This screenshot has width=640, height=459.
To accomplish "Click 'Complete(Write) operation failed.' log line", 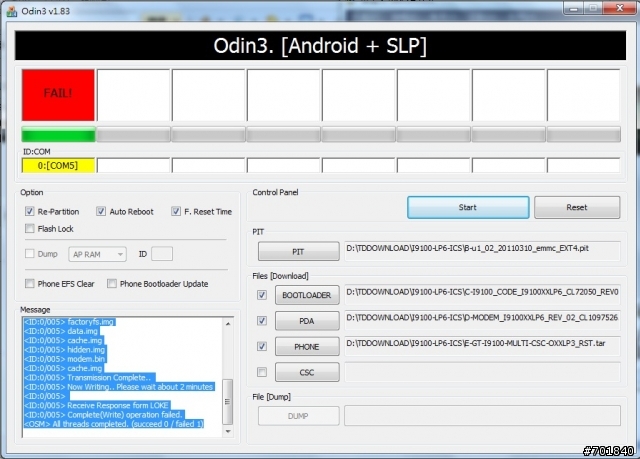I will point(103,415).
